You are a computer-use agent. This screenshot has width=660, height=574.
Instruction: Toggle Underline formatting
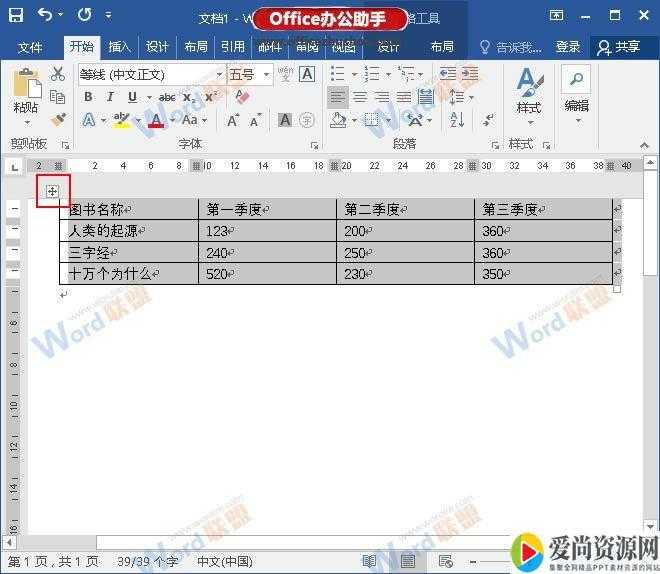(133, 97)
